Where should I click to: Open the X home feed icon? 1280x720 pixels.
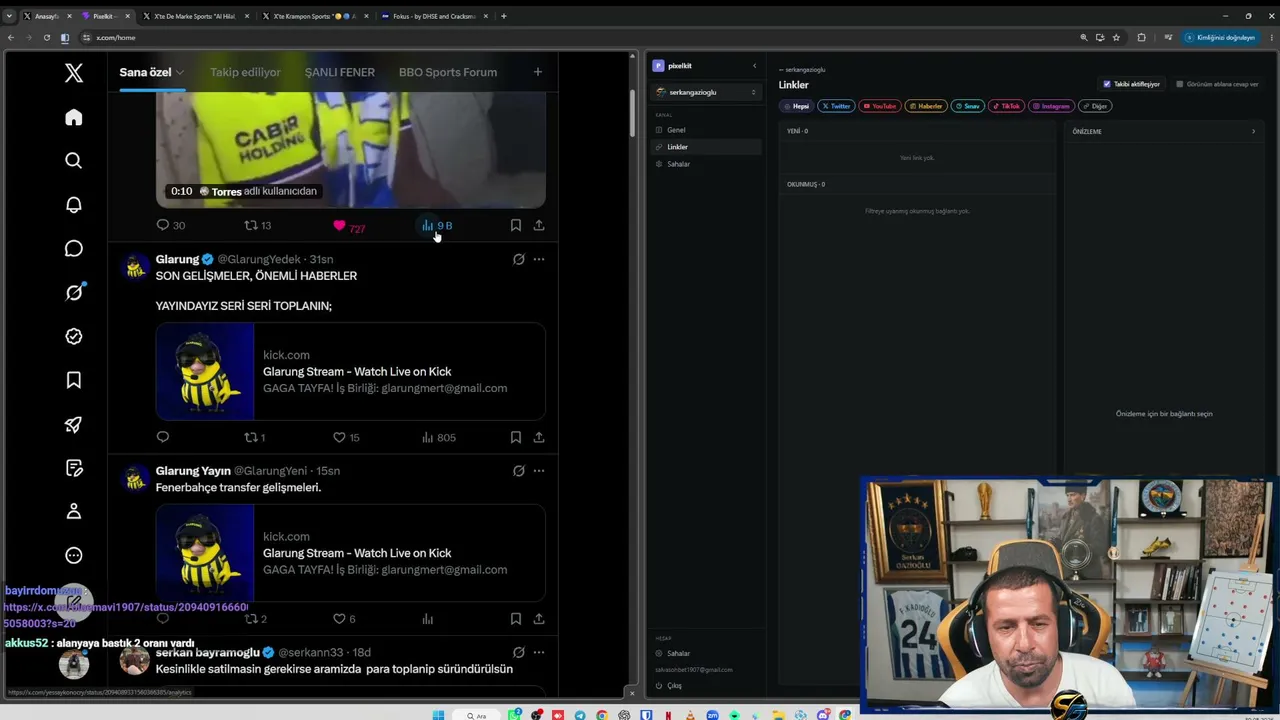click(73, 118)
